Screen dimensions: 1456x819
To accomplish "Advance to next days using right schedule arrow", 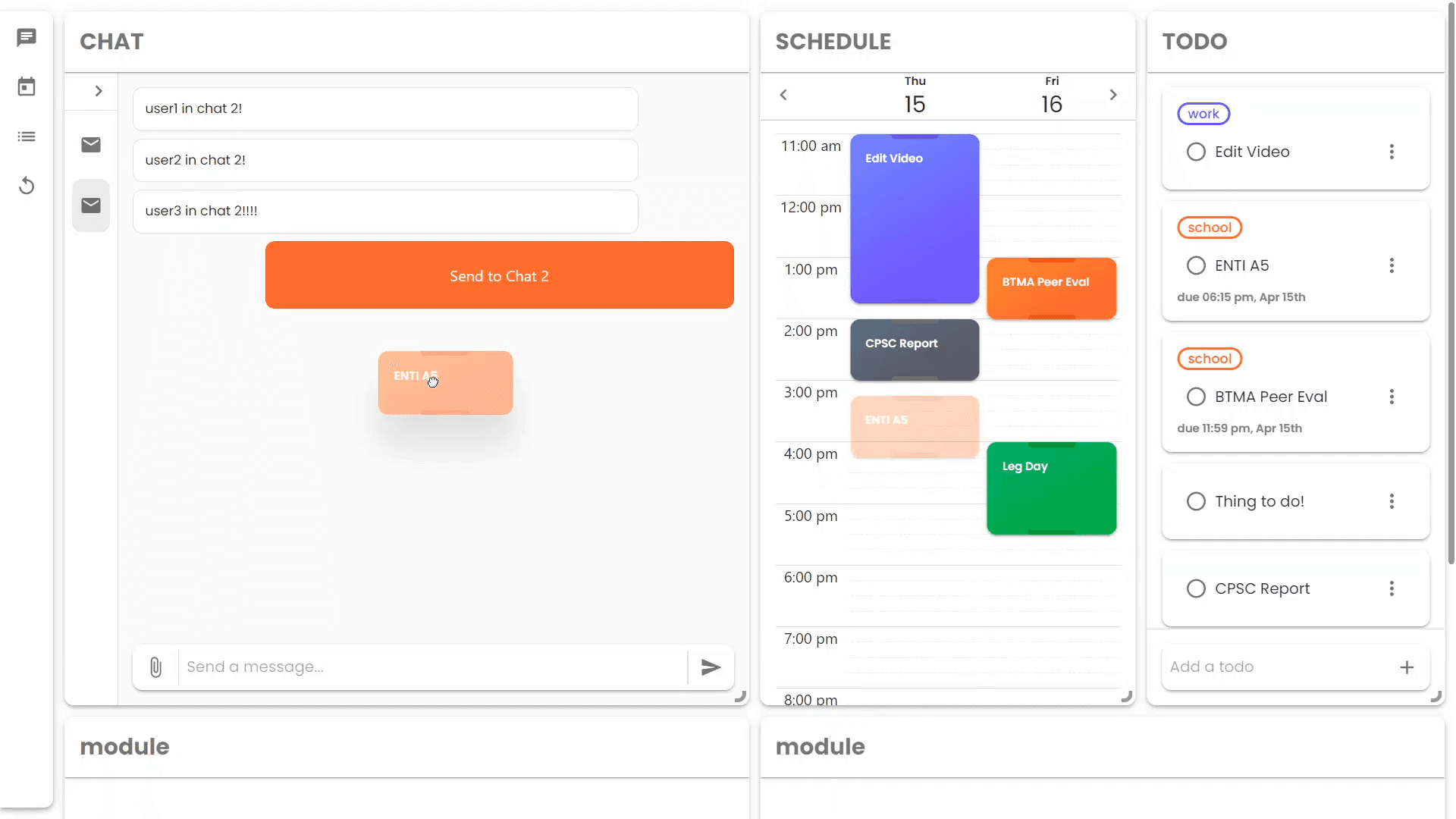I will pos(1113,94).
